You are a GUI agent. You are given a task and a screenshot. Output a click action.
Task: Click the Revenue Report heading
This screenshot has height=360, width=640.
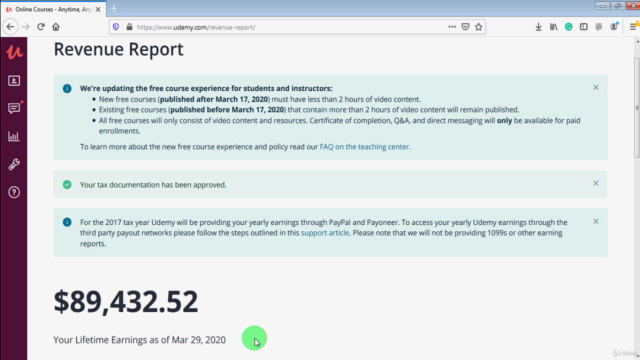(118, 49)
